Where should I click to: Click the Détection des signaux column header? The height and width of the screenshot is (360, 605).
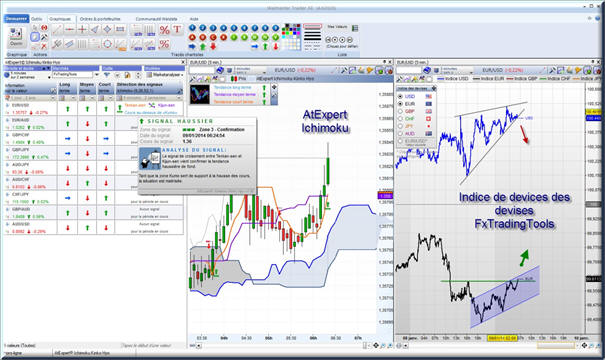point(140,85)
